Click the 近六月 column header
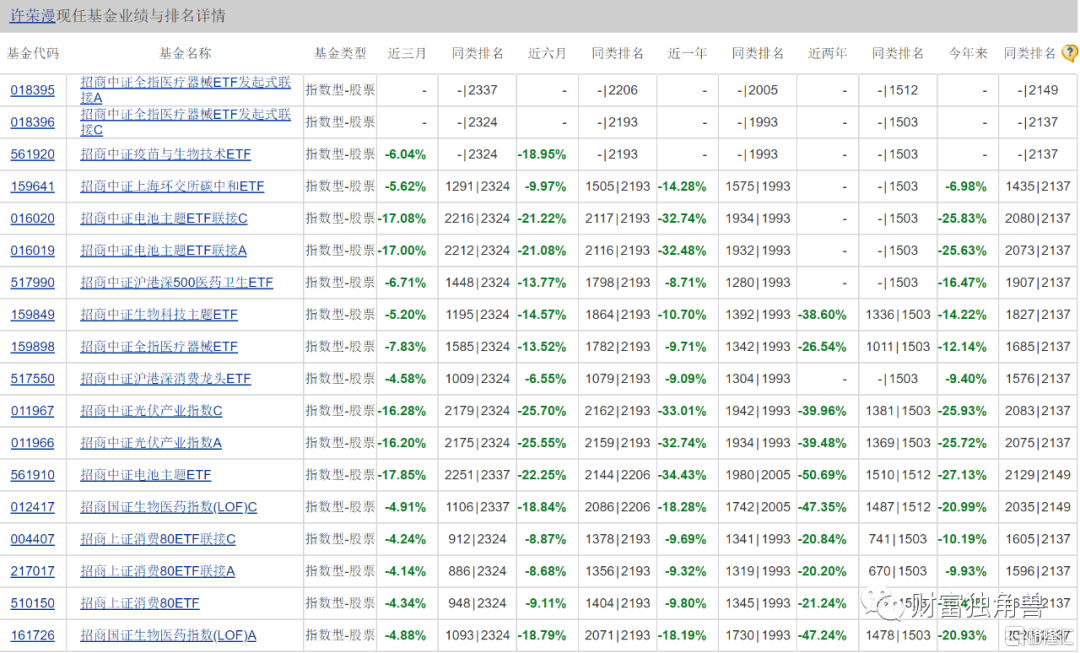Viewport: 1080px width, 653px height. click(x=548, y=53)
